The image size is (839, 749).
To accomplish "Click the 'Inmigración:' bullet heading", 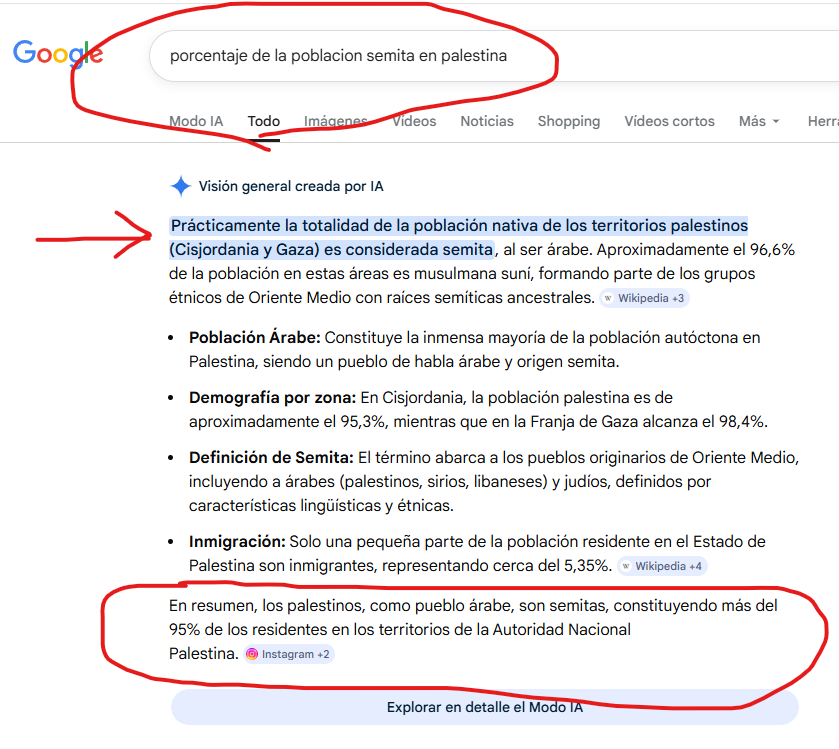I will [x=237, y=541].
